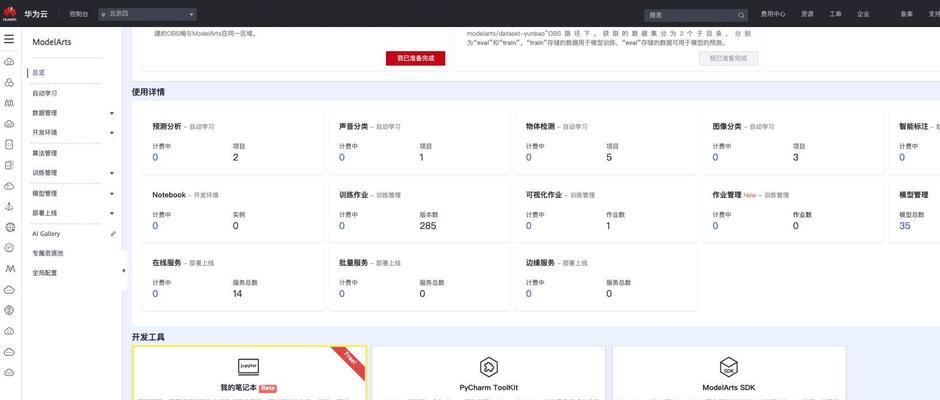Click 预测分析 计费中 value 0

click(x=155, y=158)
